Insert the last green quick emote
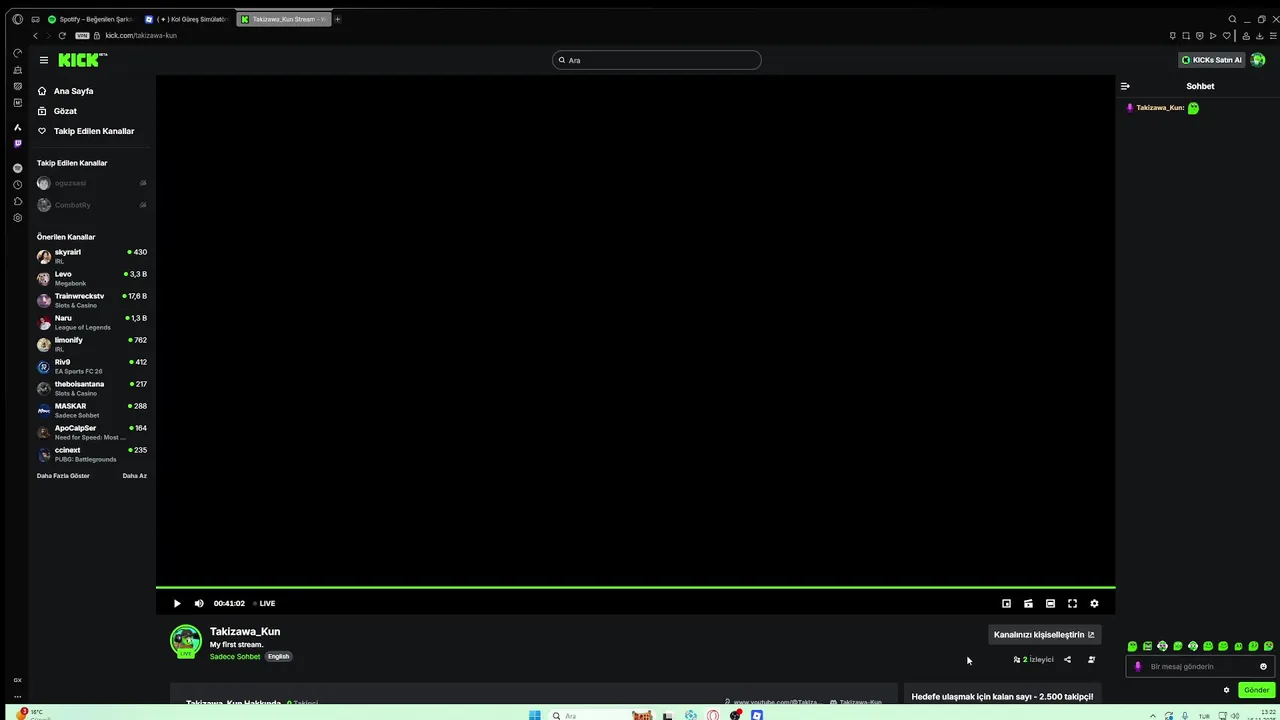 coord(1269,646)
